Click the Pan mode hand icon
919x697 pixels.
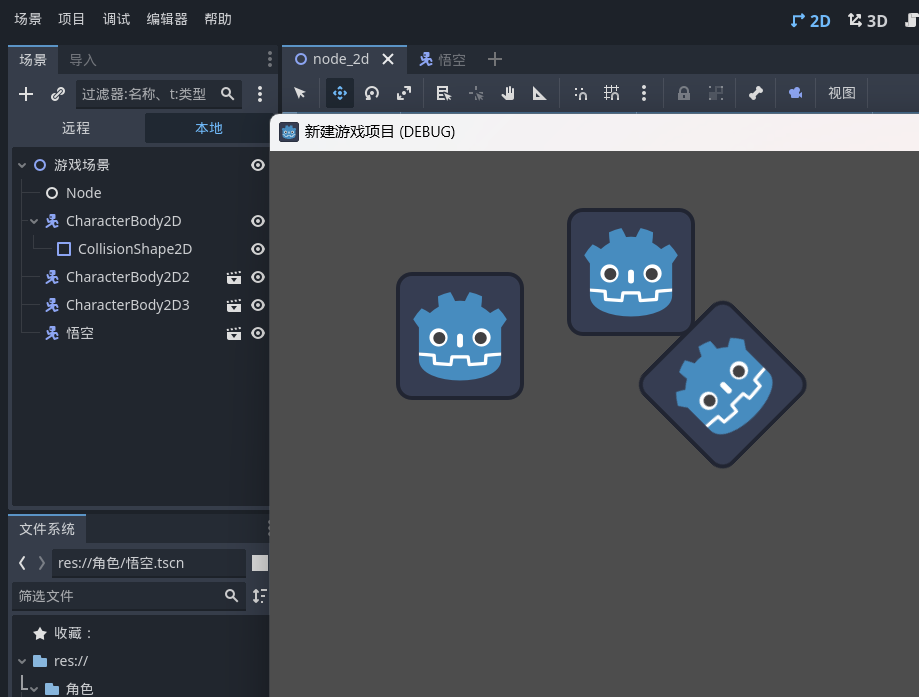(508, 93)
